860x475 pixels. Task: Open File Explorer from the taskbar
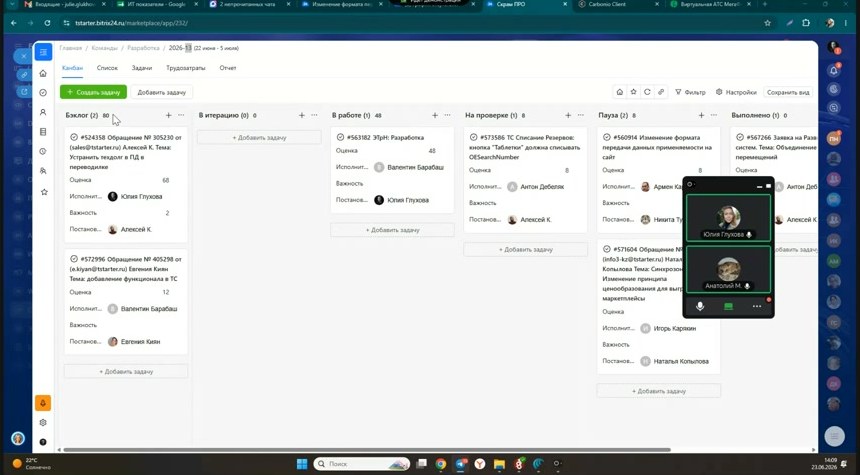click(499, 464)
